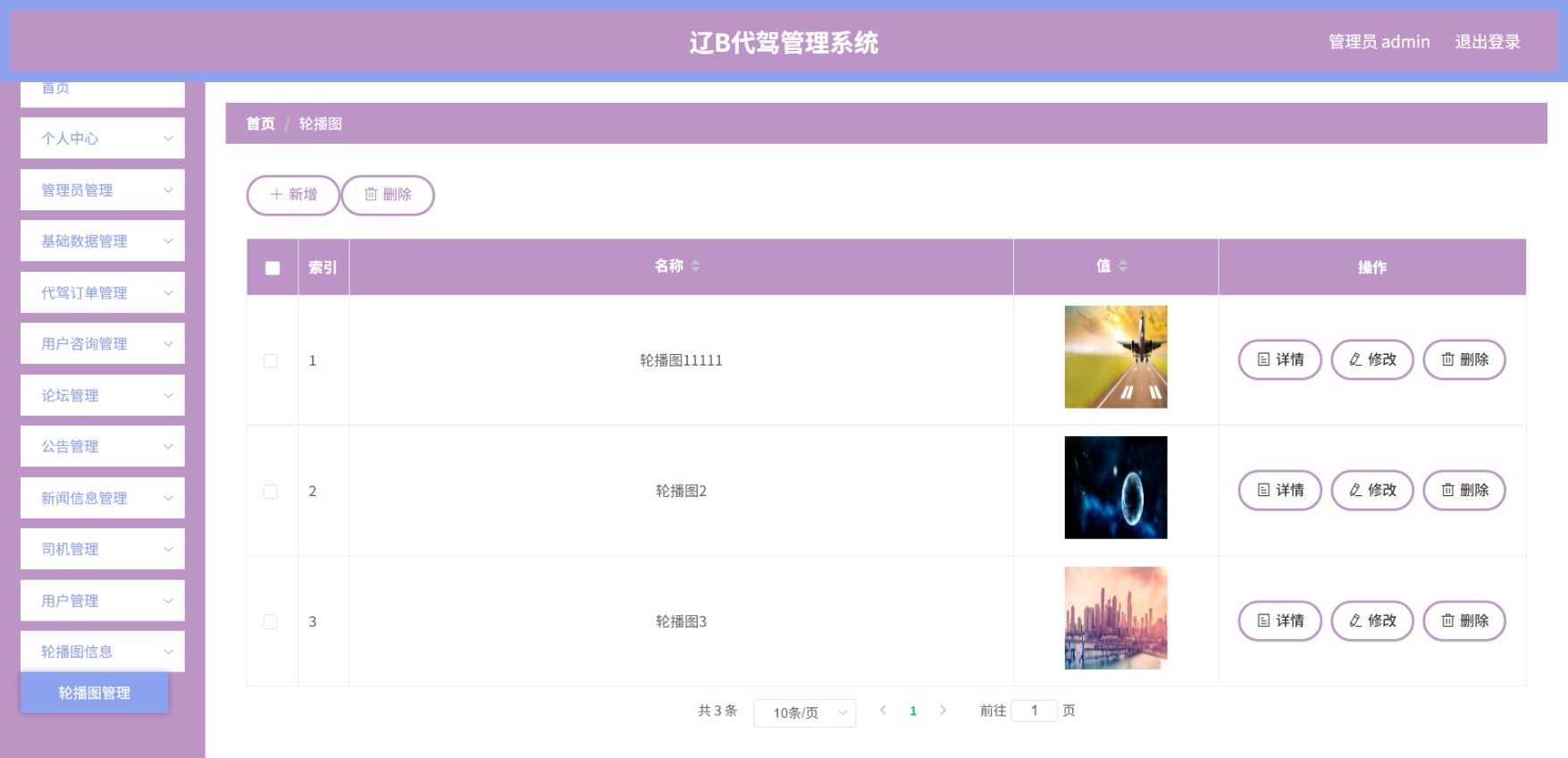1568x758 pixels.
Task: Open the city skyline thumbnail
Action: pyautogui.click(x=1116, y=618)
